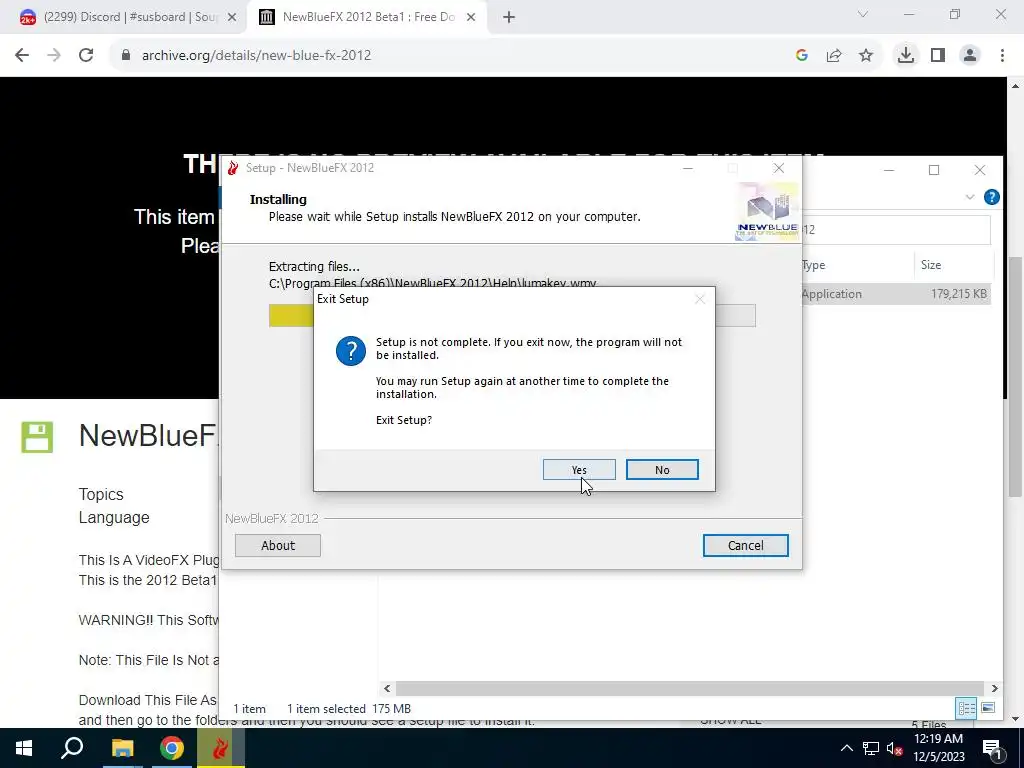Open Chrome downloads panel

coord(906,56)
